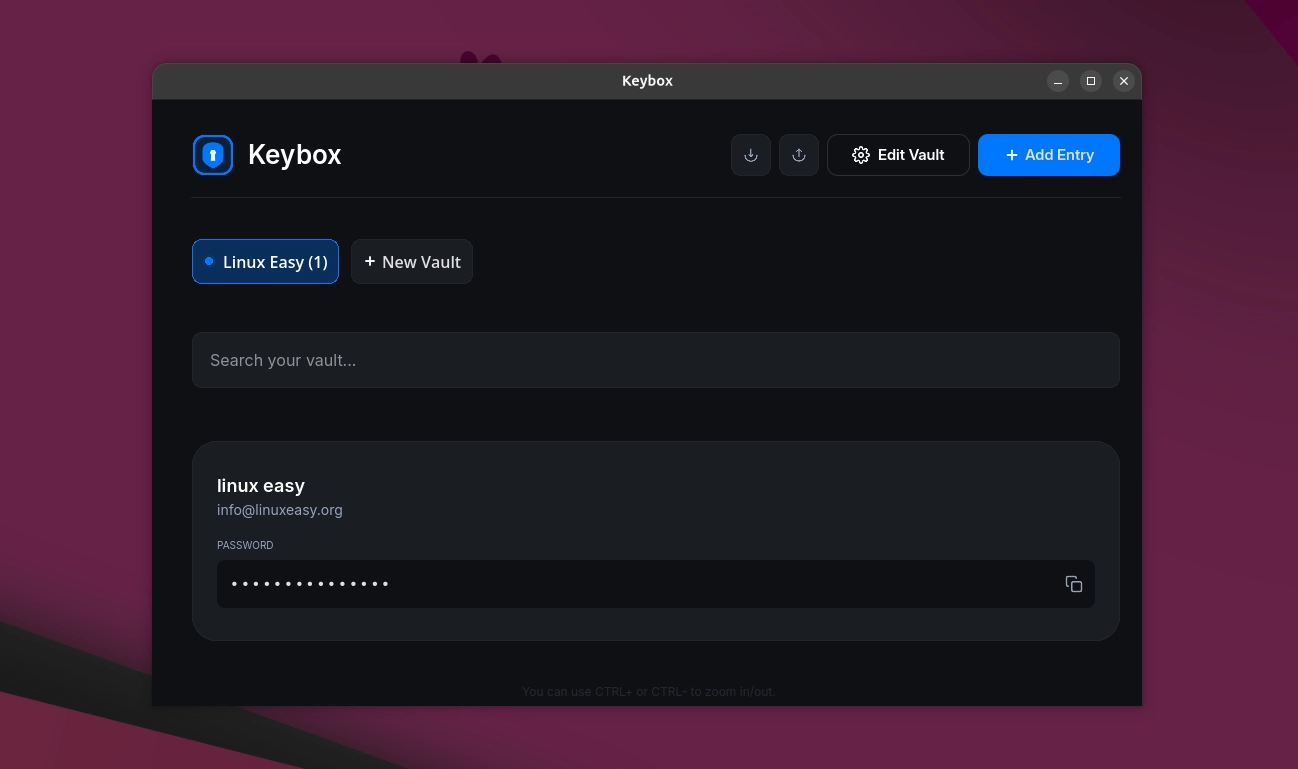Click the Keybox shield logo icon
Viewport: 1298px width, 769px height.
(212, 154)
